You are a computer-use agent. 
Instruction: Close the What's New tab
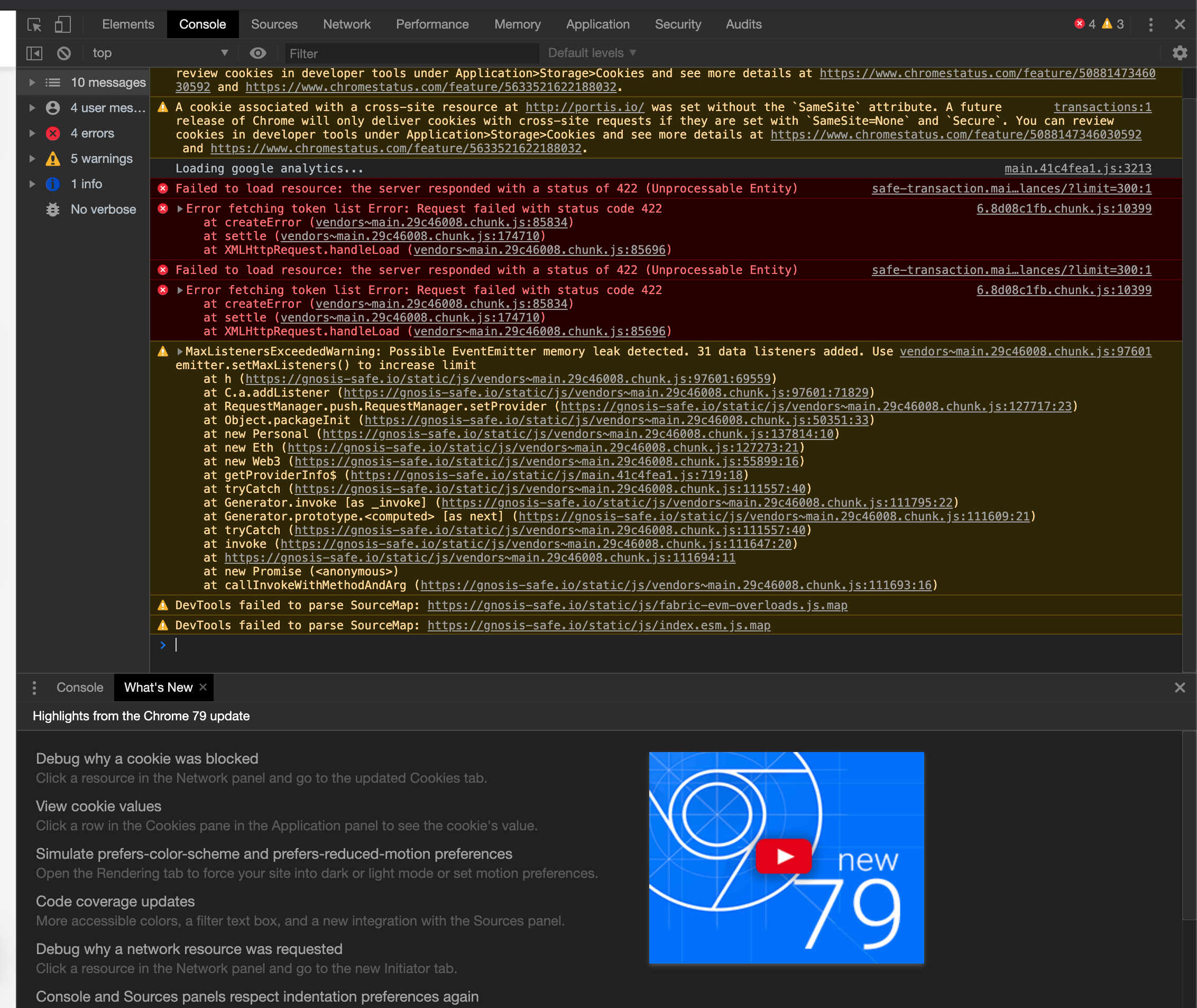pos(203,688)
